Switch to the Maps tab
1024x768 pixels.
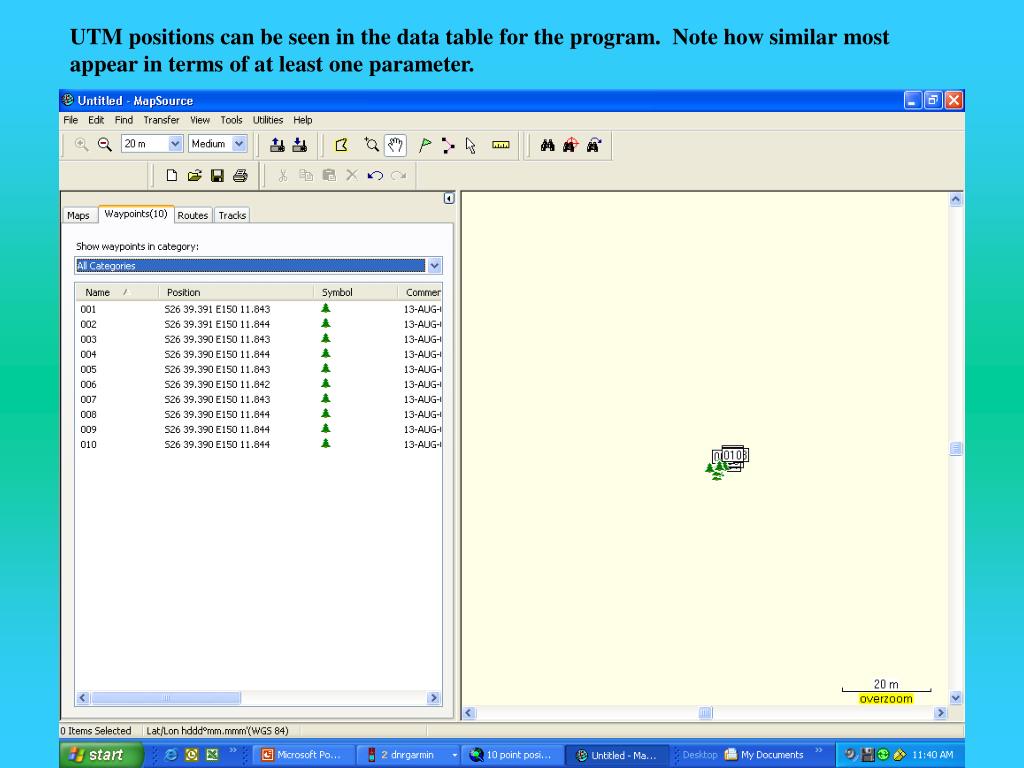[x=78, y=216]
